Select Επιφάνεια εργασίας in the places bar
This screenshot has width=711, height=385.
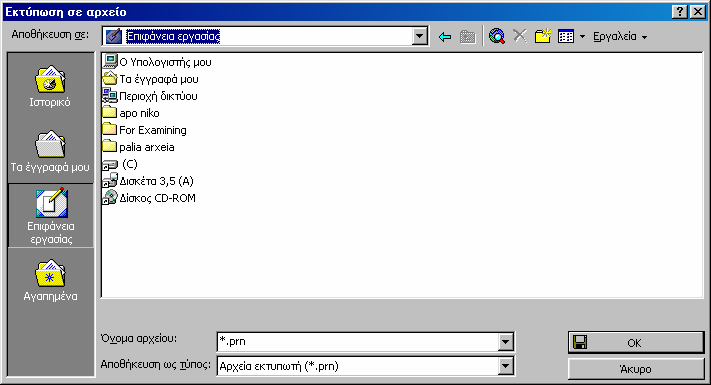(51, 216)
